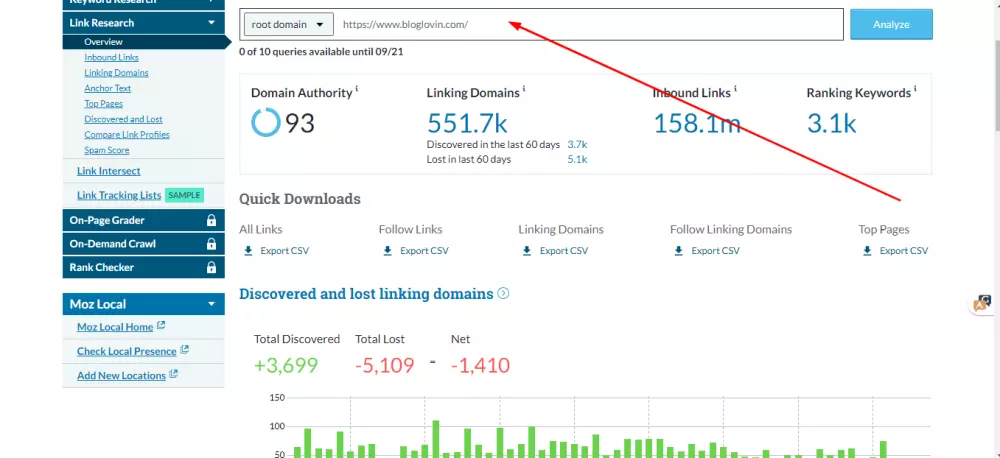This screenshot has height=458, width=1000.
Task: Open Discovered and lost linking domains heading
Action: 366,293
